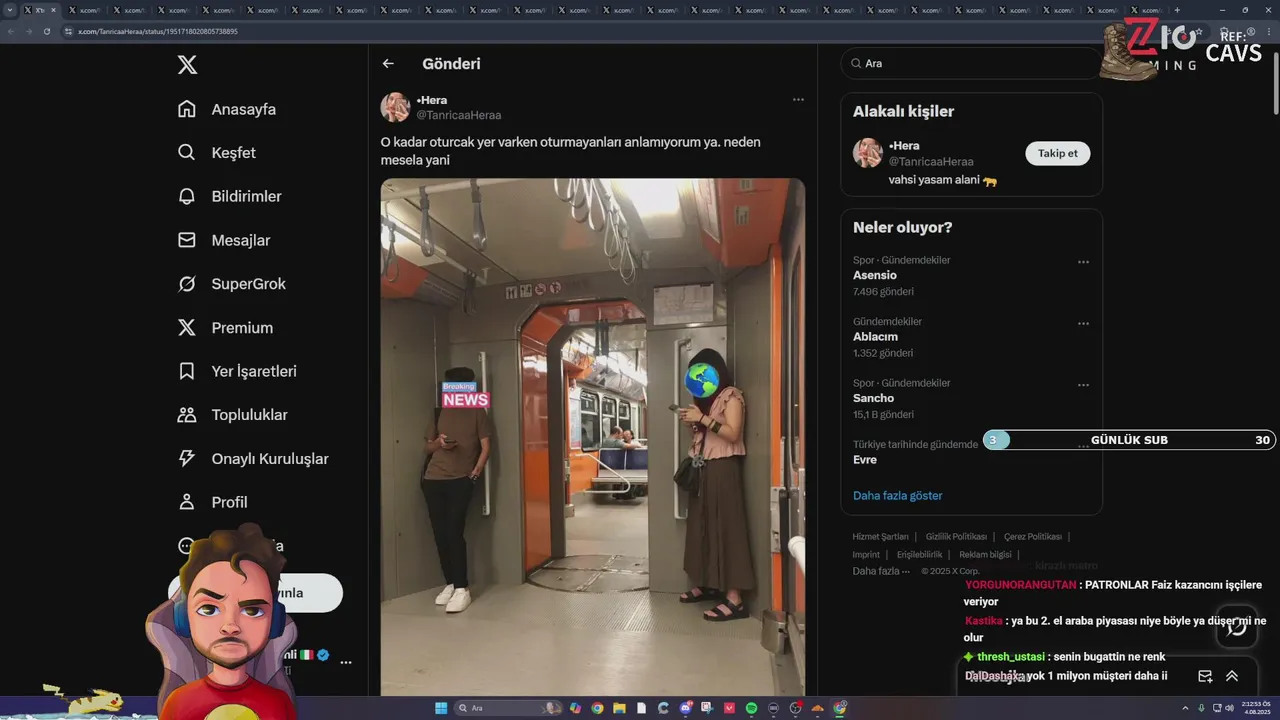
Task: Open the post's three-dot options menu
Action: (x=798, y=100)
